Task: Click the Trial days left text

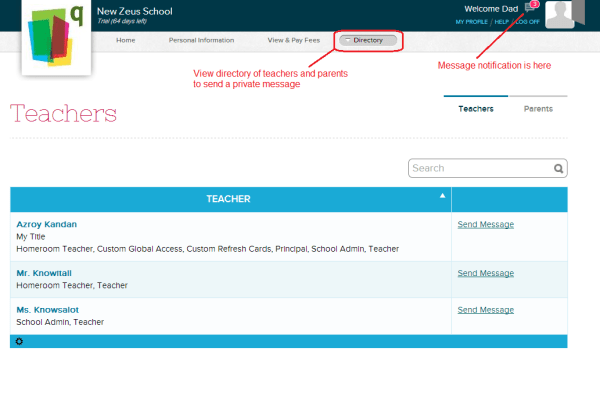Action: [122, 21]
